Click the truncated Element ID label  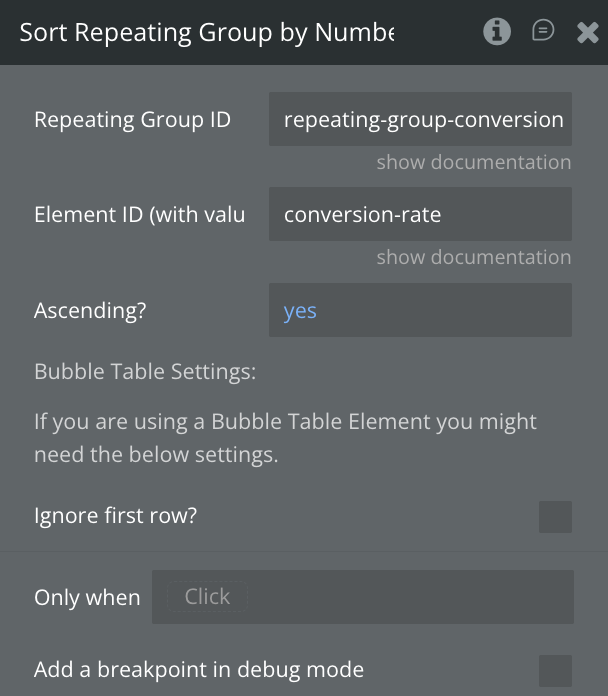(139, 215)
